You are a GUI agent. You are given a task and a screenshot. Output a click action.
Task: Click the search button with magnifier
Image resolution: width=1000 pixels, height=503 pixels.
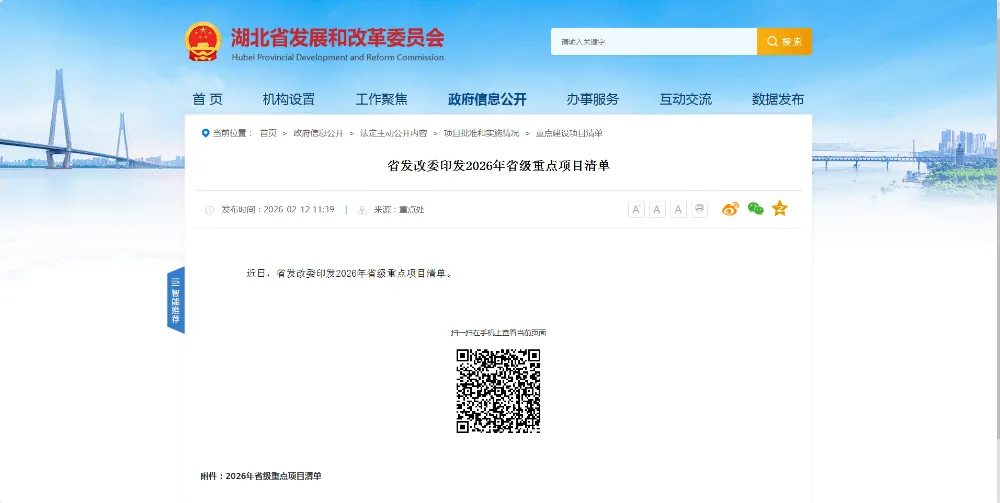click(784, 41)
